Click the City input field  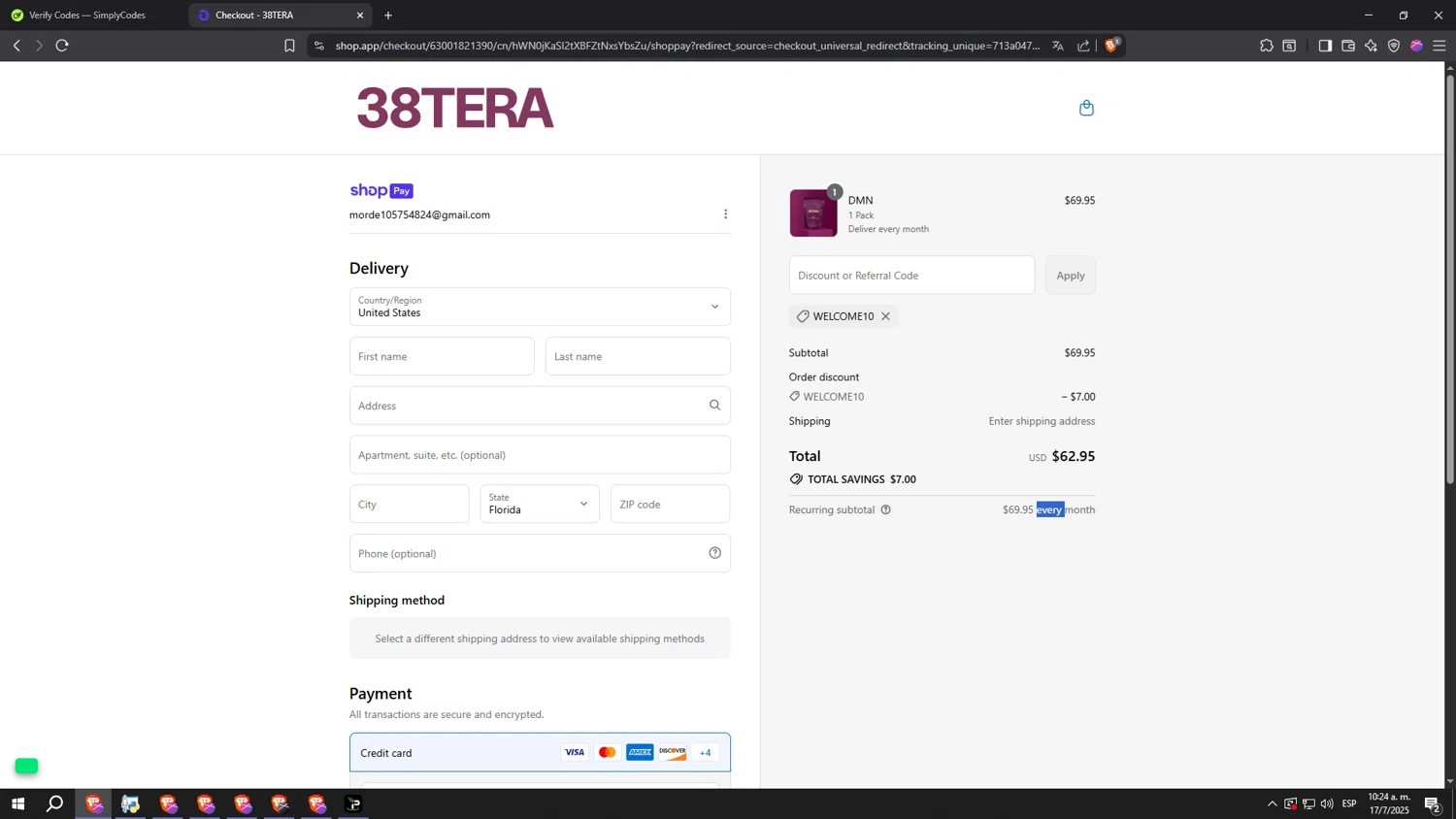pos(409,504)
